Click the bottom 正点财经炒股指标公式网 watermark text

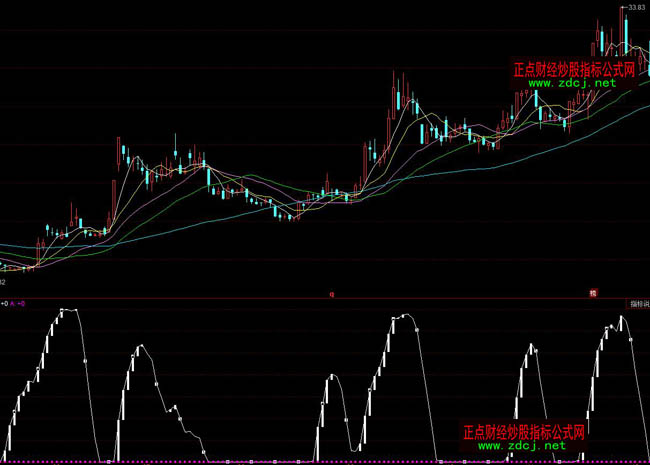(523, 432)
